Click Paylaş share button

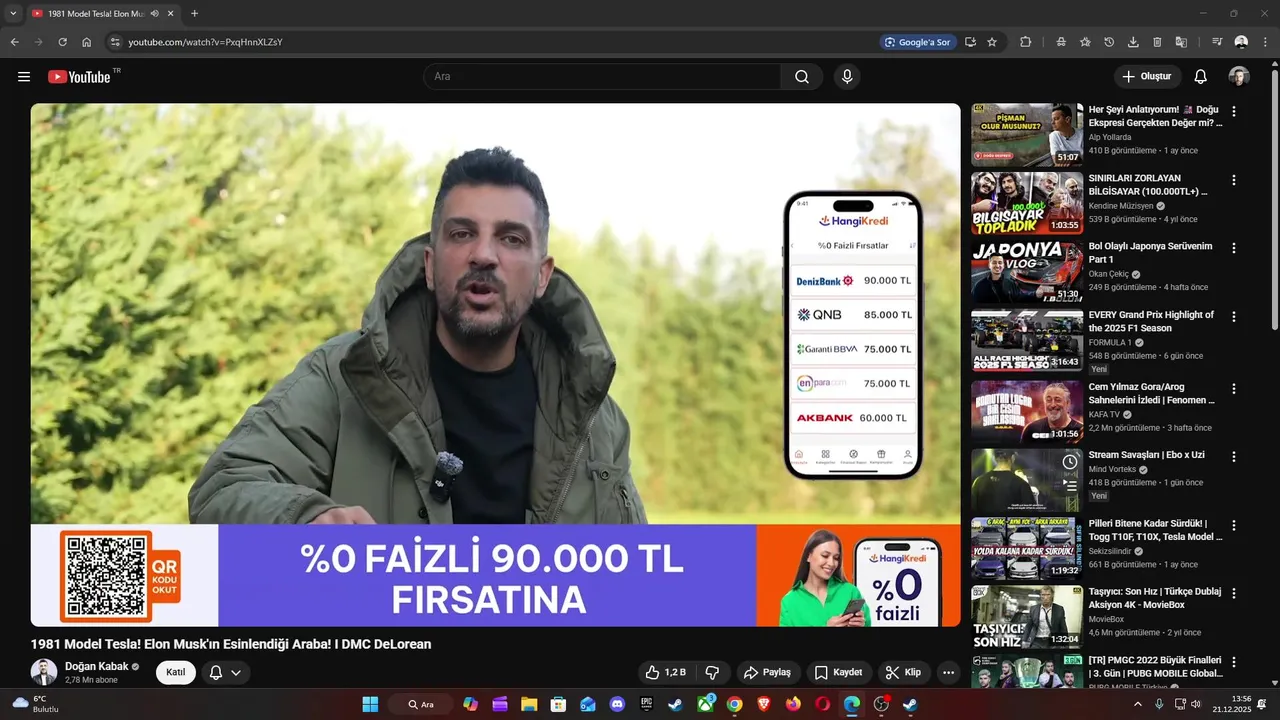pos(767,673)
